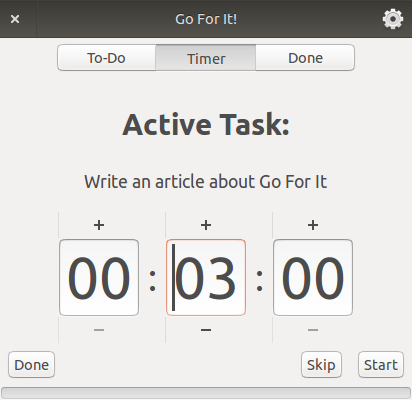Click the active task description text
Viewport: 412px width, 400px height.
(x=206, y=182)
